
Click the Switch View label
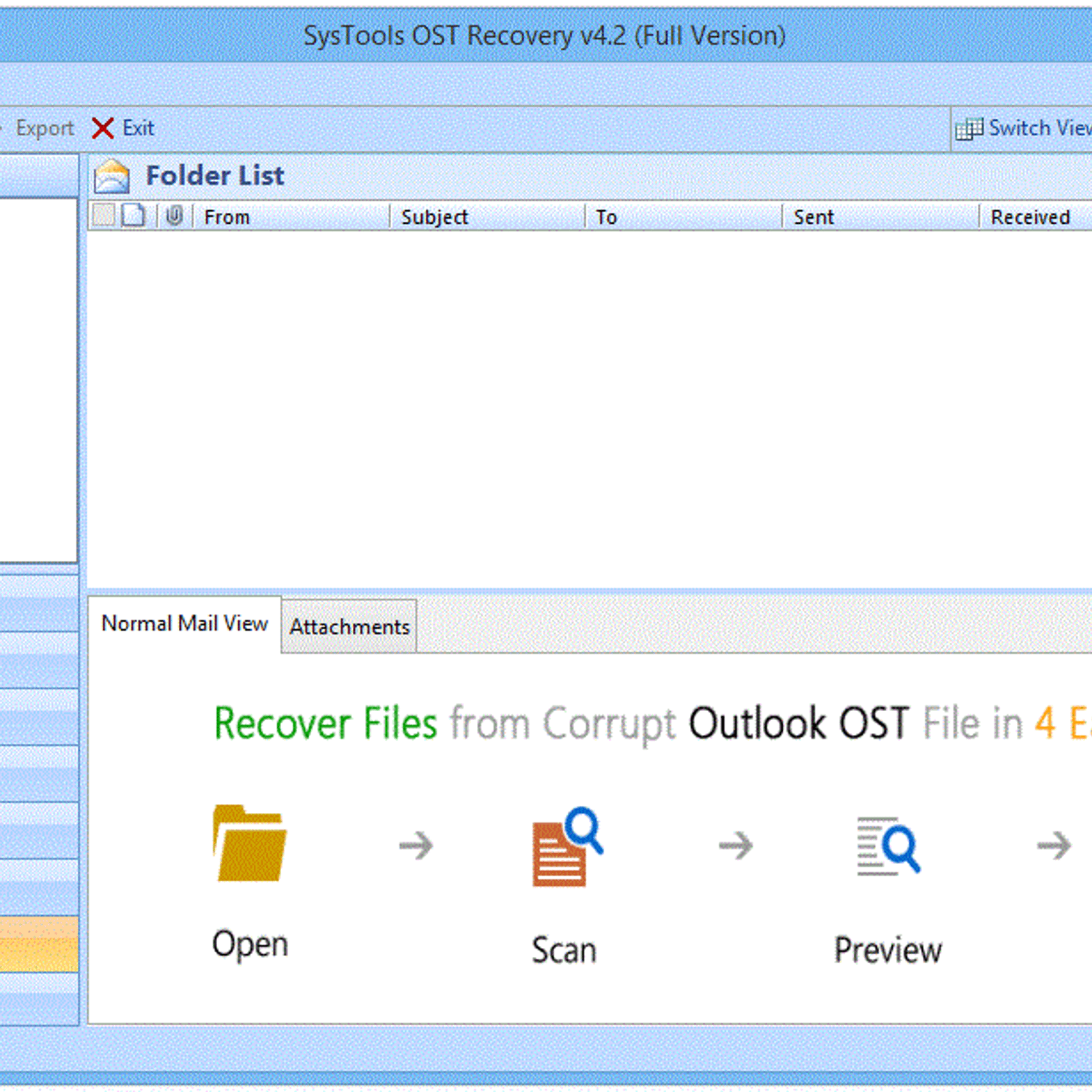[x=1040, y=128]
